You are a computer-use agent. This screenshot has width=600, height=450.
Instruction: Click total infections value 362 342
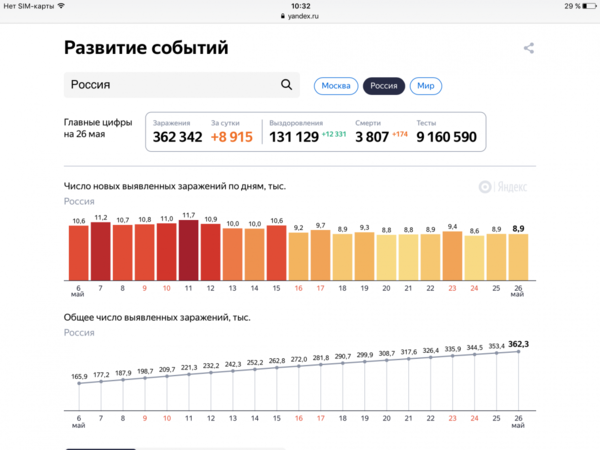(177, 137)
